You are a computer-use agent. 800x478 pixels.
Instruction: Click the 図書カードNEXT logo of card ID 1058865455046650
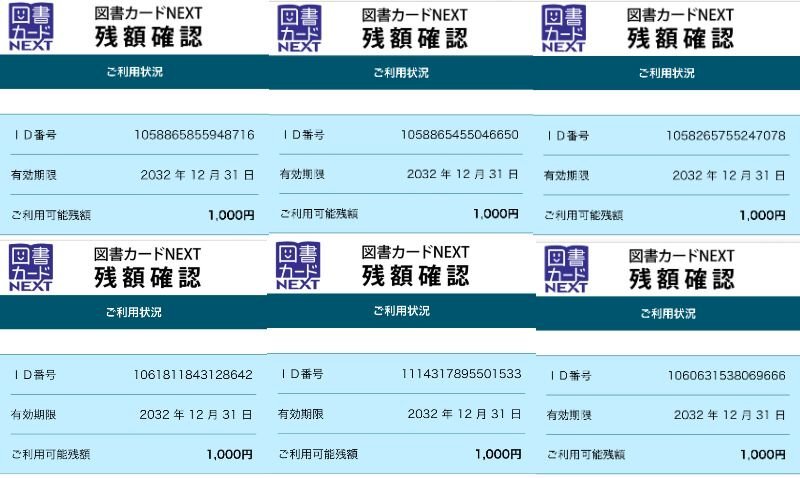point(299,29)
